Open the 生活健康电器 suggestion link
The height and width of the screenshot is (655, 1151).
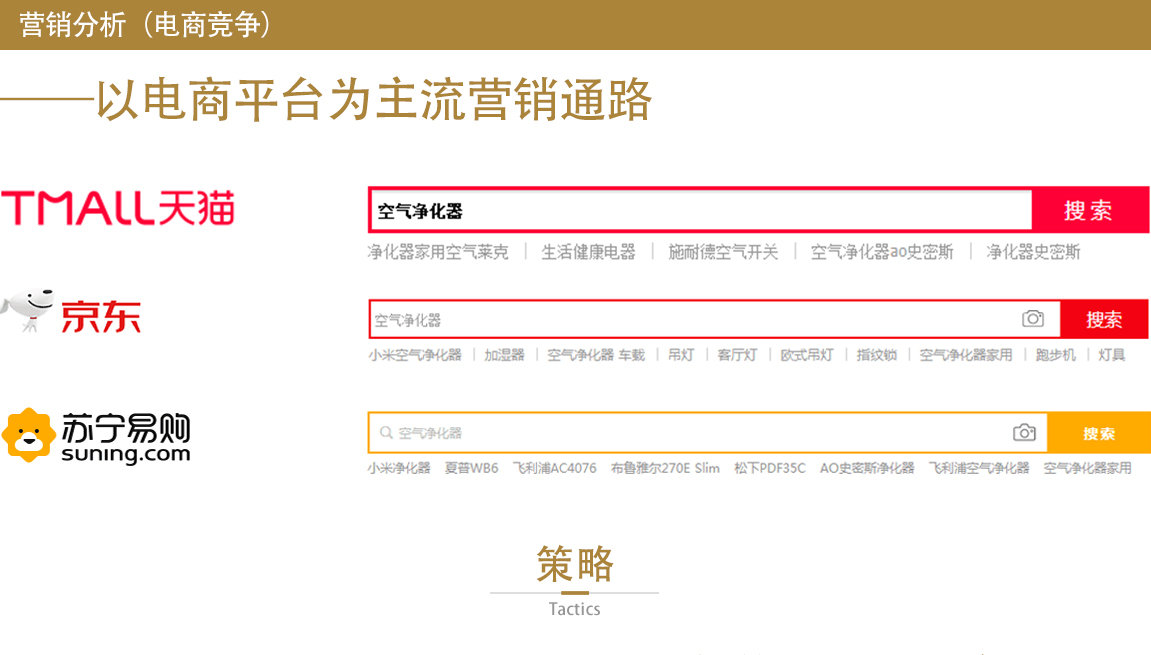coord(588,252)
